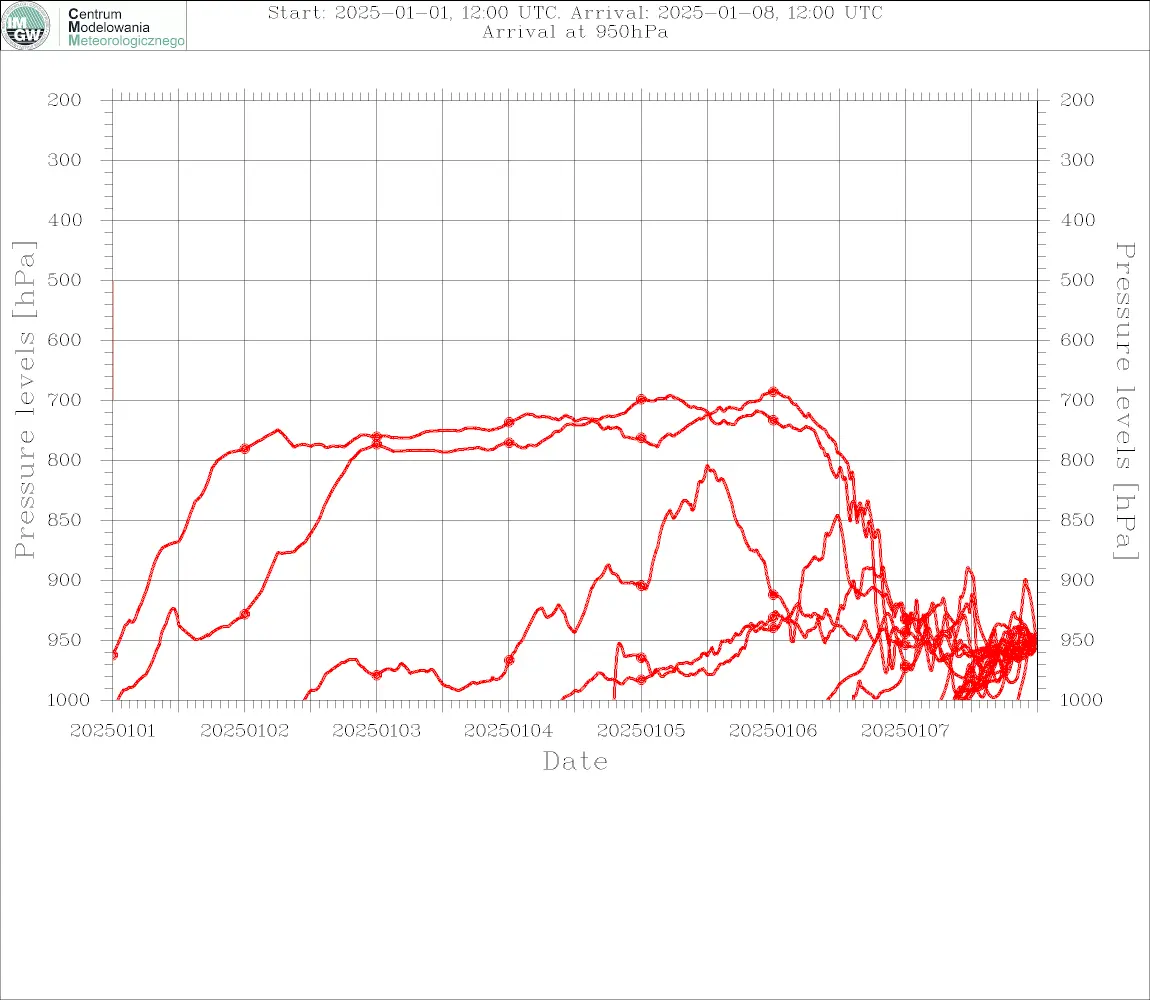Click the trajectory marker at 20250102 near 930 hPa

245,614
